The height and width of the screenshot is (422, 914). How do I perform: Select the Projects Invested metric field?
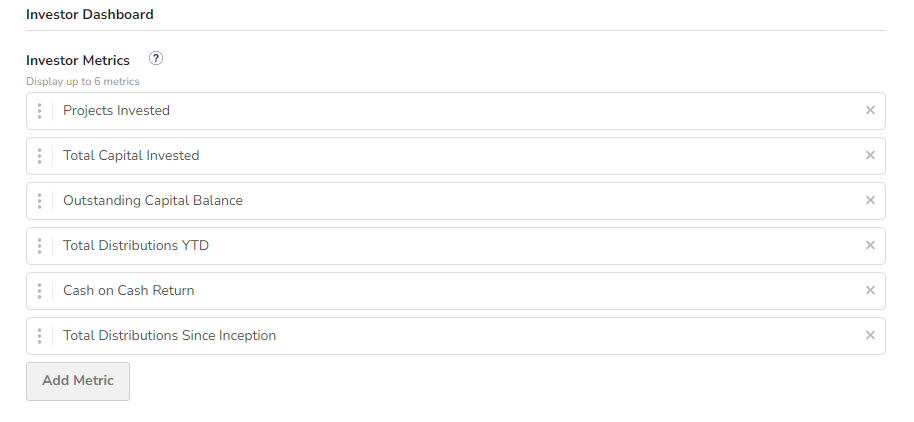(456, 111)
